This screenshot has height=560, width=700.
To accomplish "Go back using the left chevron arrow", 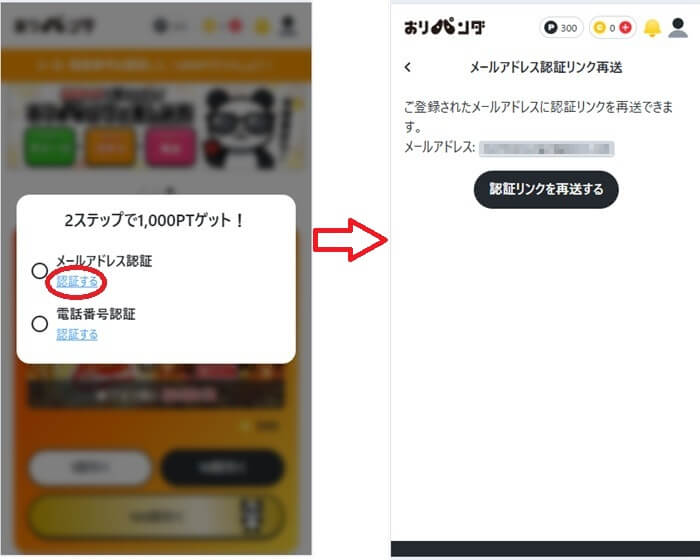I will pyautogui.click(x=408, y=67).
